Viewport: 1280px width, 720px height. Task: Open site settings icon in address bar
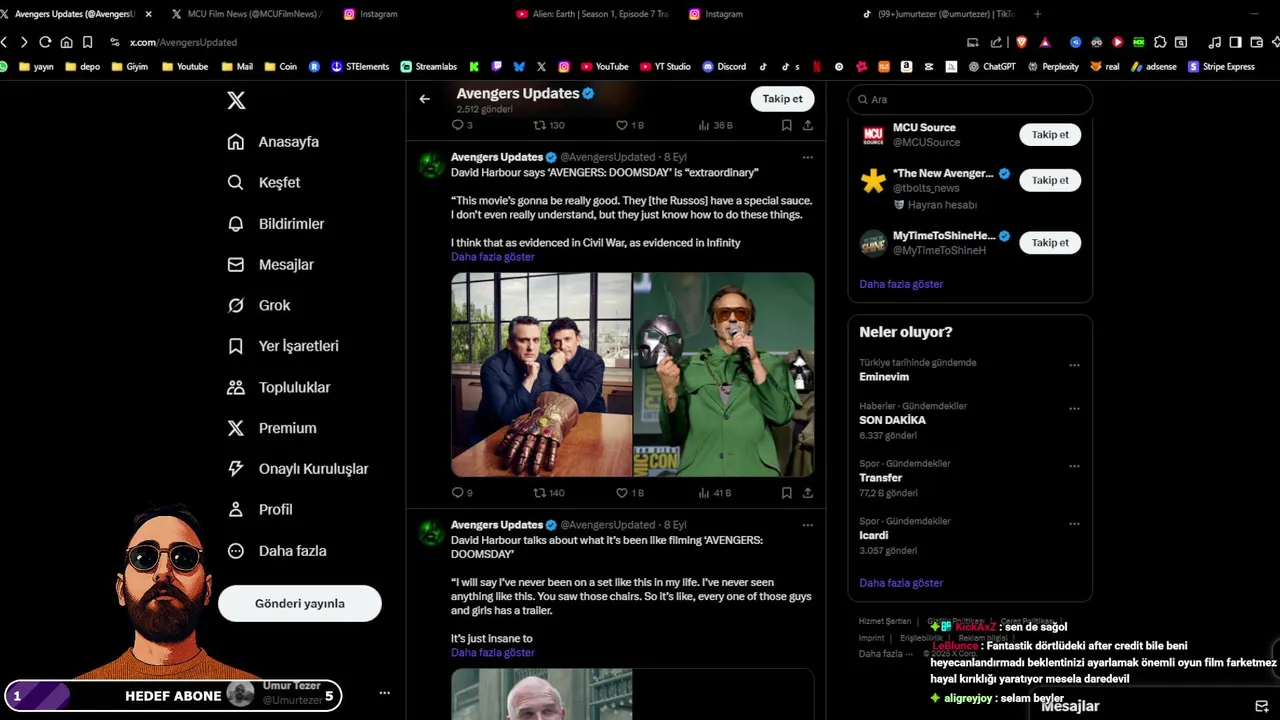[115, 42]
